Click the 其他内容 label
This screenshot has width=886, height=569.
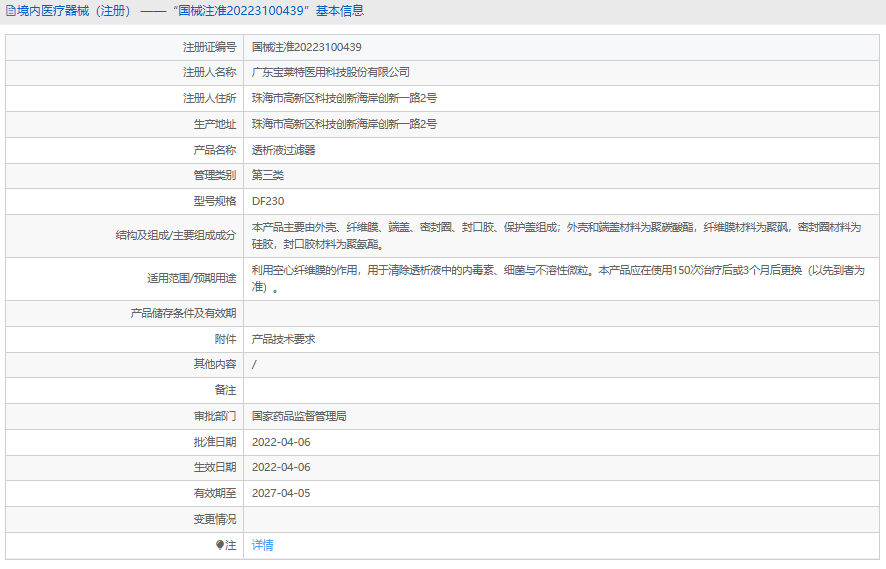click(215, 364)
